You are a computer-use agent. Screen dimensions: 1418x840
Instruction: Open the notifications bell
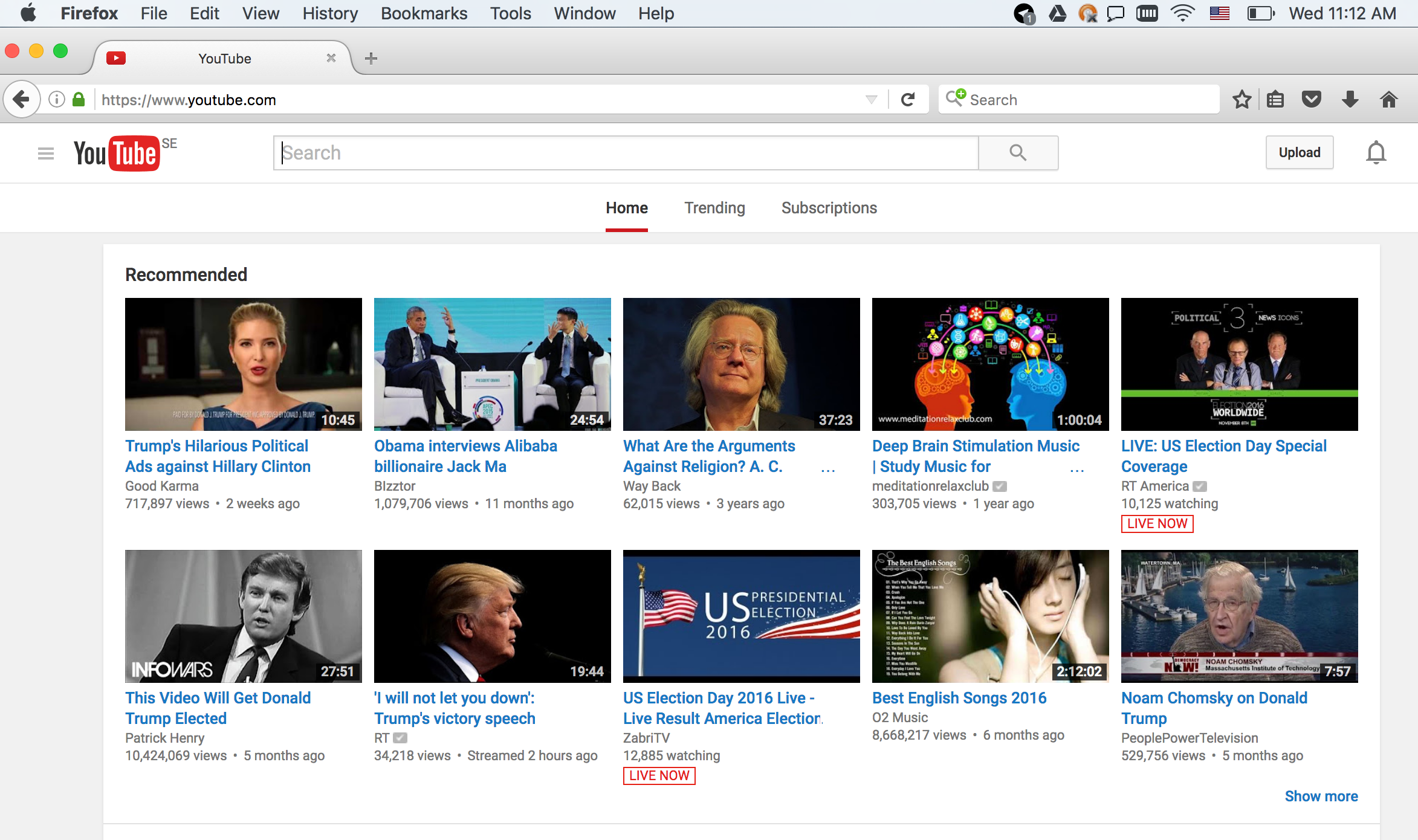[x=1376, y=153]
